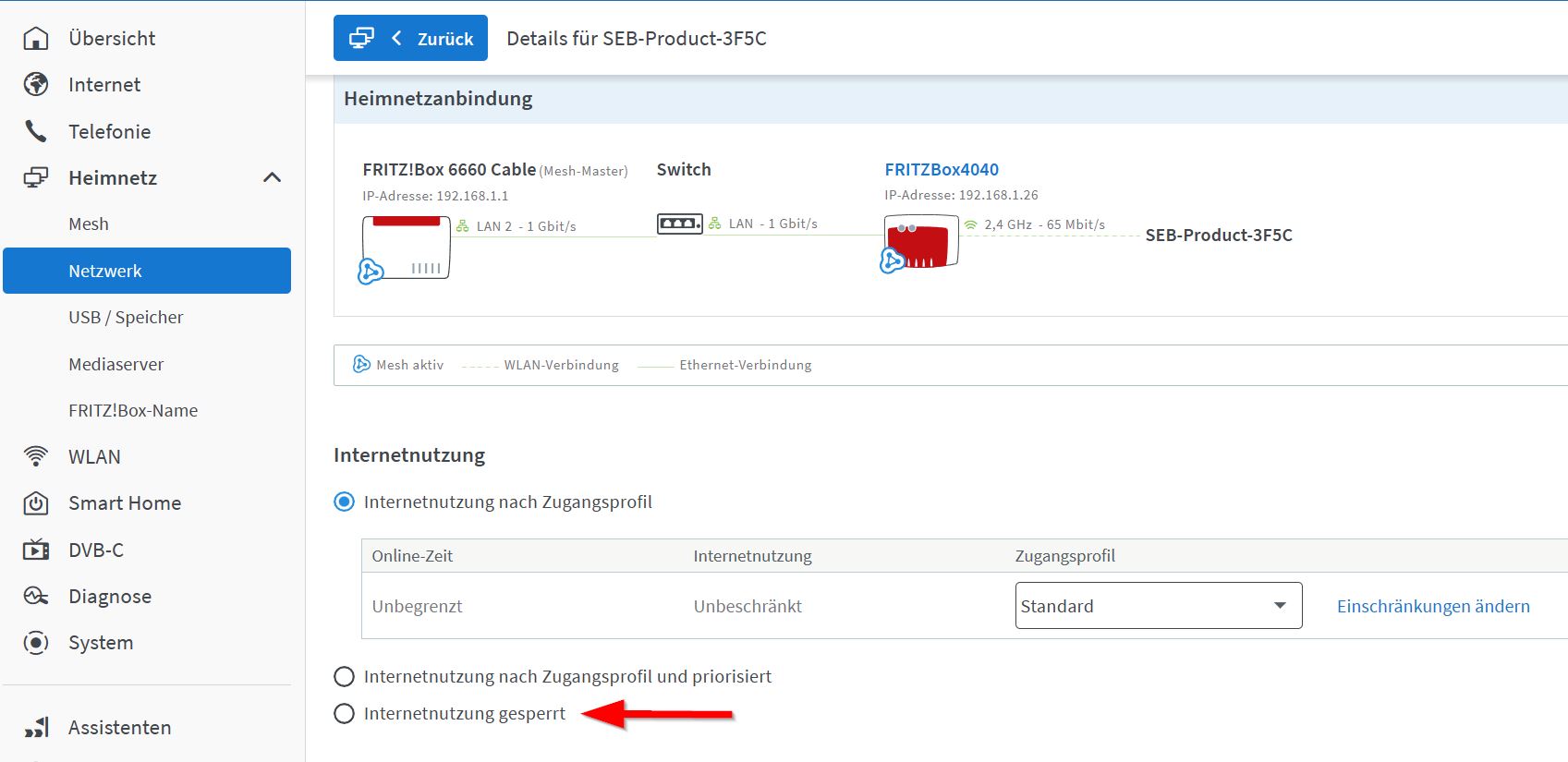Click the Internet globe icon
This screenshot has width=1568, height=762.
(x=36, y=84)
